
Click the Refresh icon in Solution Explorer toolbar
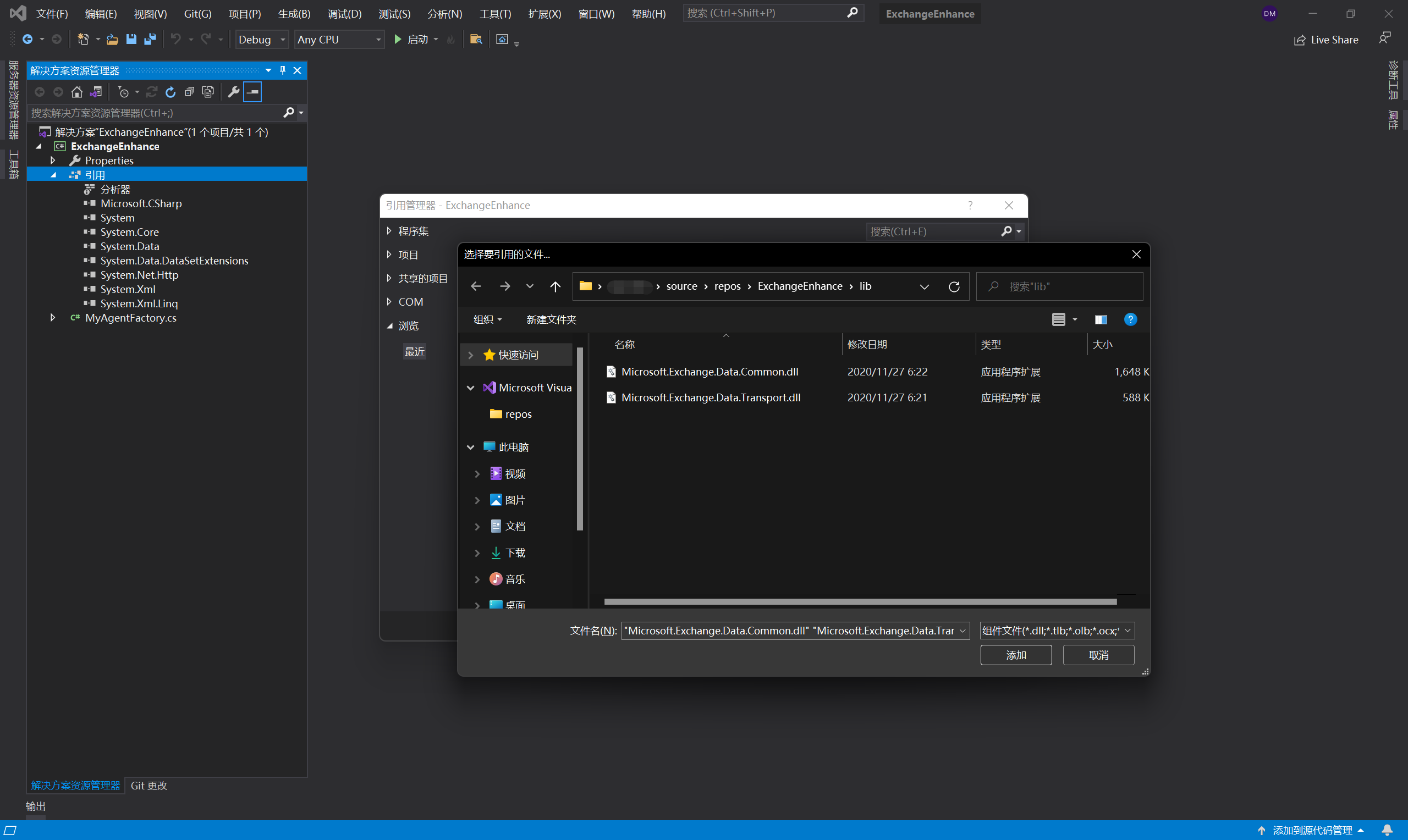[170, 92]
